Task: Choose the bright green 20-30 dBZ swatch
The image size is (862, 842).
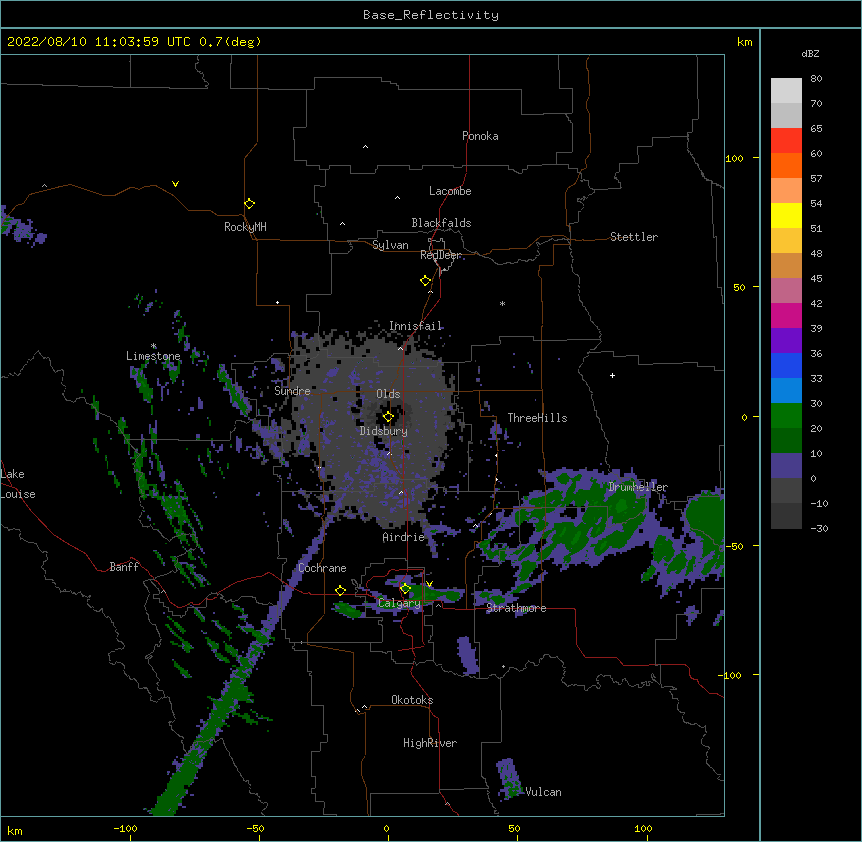Action: (x=786, y=416)
